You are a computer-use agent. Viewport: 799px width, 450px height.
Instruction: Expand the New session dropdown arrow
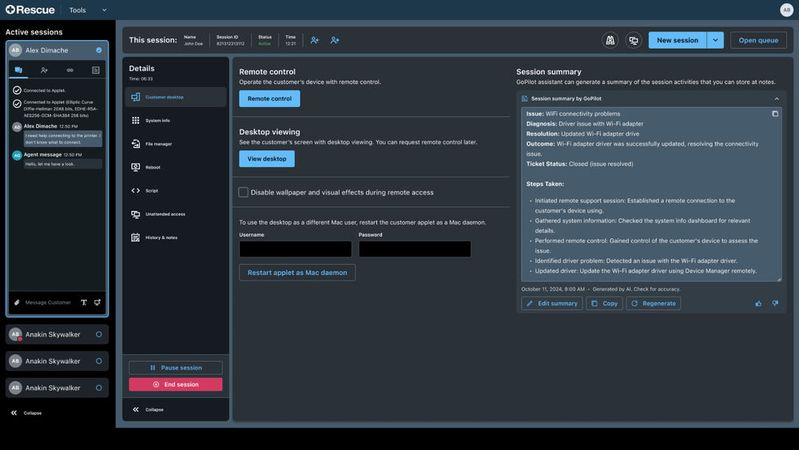click(x=715, y=40)
